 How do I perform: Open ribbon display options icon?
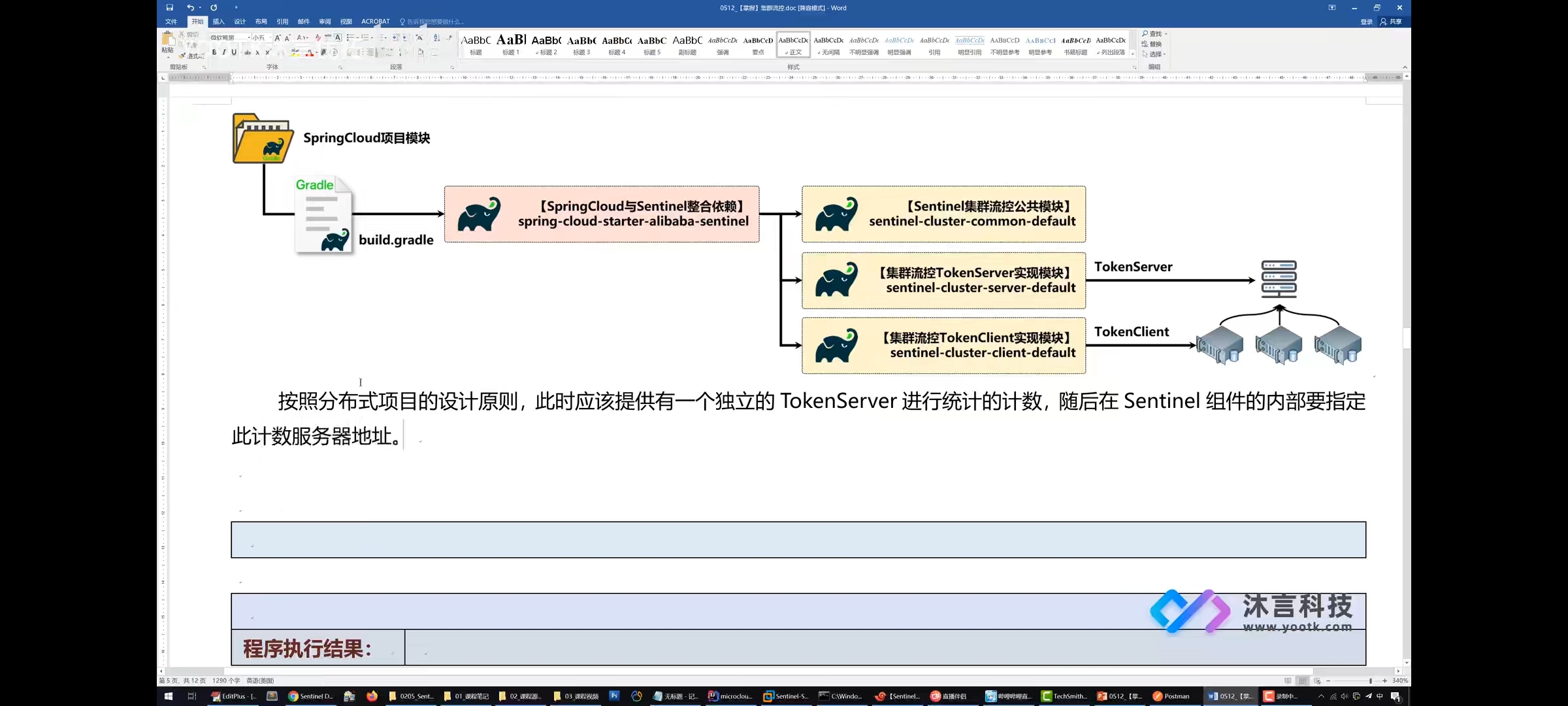point(1332,8)
